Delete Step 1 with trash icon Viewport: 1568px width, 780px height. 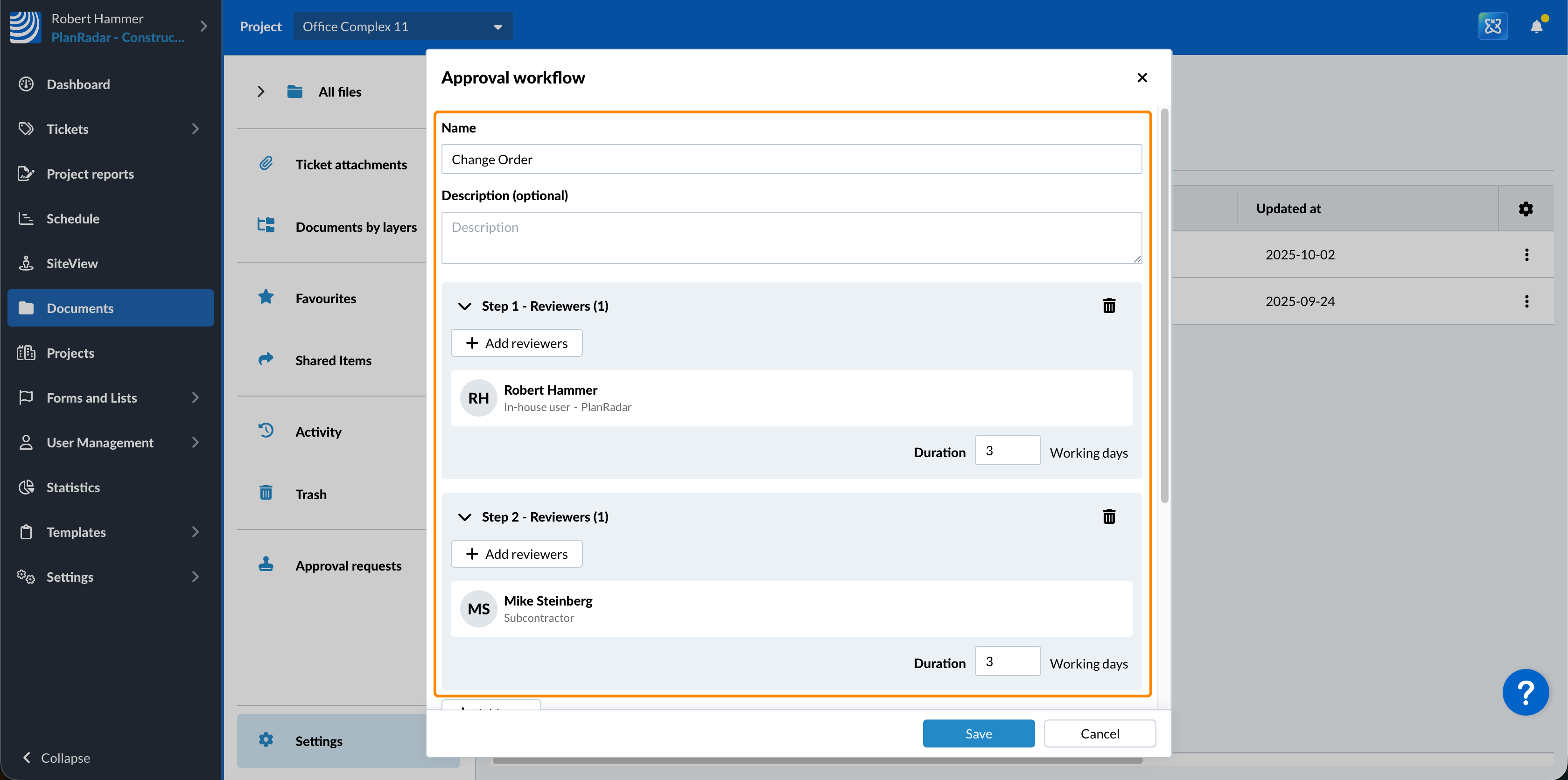pos(1108,306)
